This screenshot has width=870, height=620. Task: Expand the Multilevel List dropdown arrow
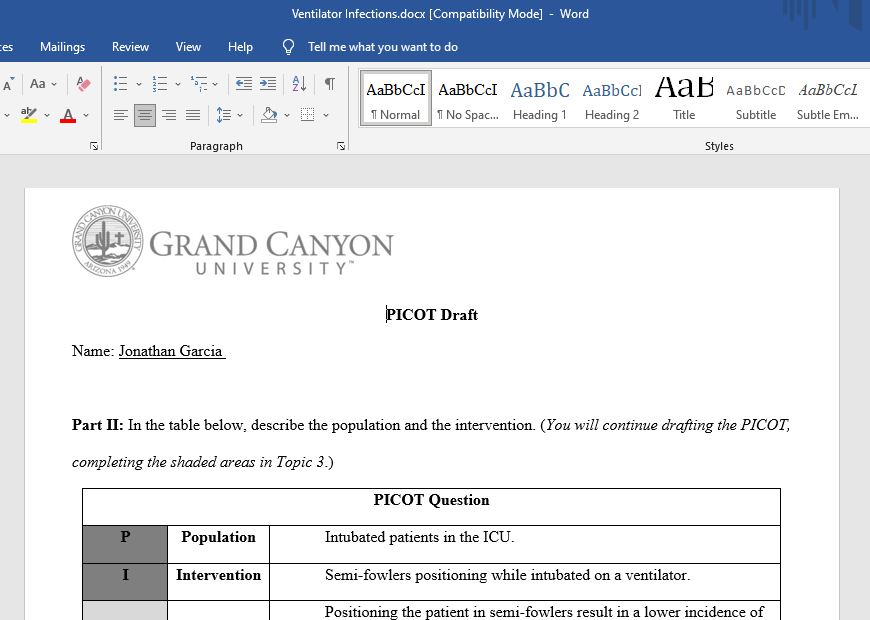tap(215, 84)
